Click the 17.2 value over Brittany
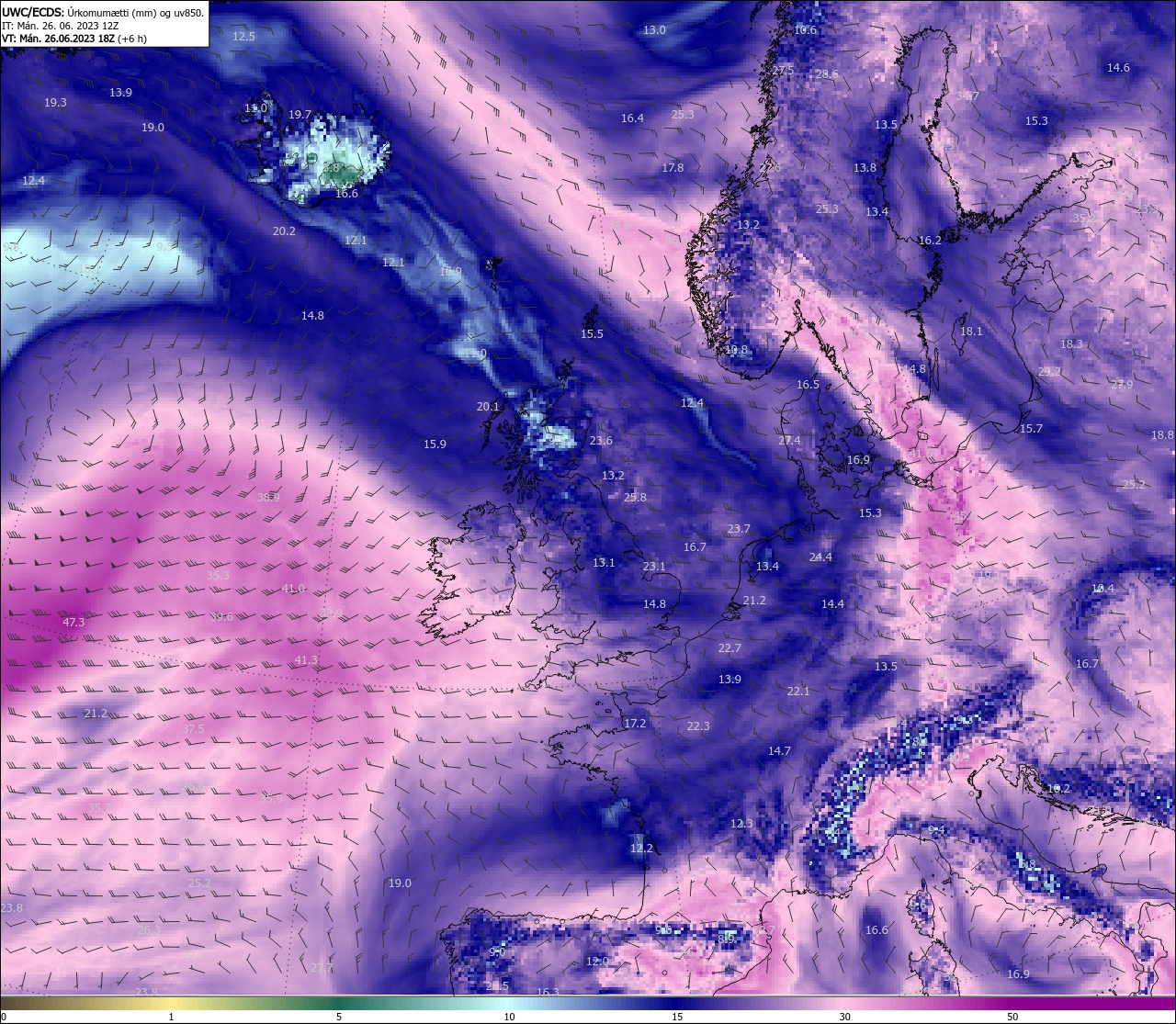 point(635,724)
